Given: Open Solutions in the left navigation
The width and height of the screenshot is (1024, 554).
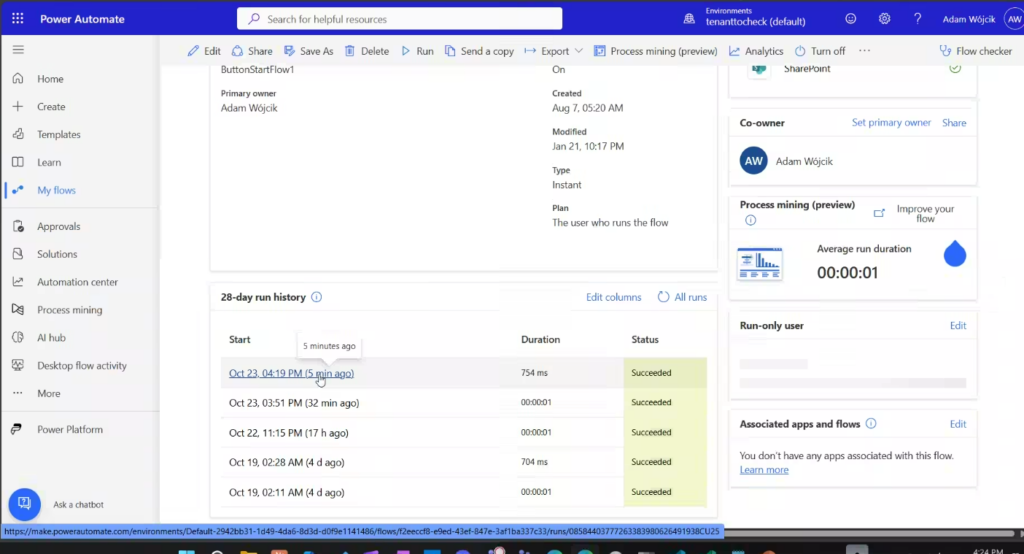Looking at the screenshot, I should pos(57,254).
